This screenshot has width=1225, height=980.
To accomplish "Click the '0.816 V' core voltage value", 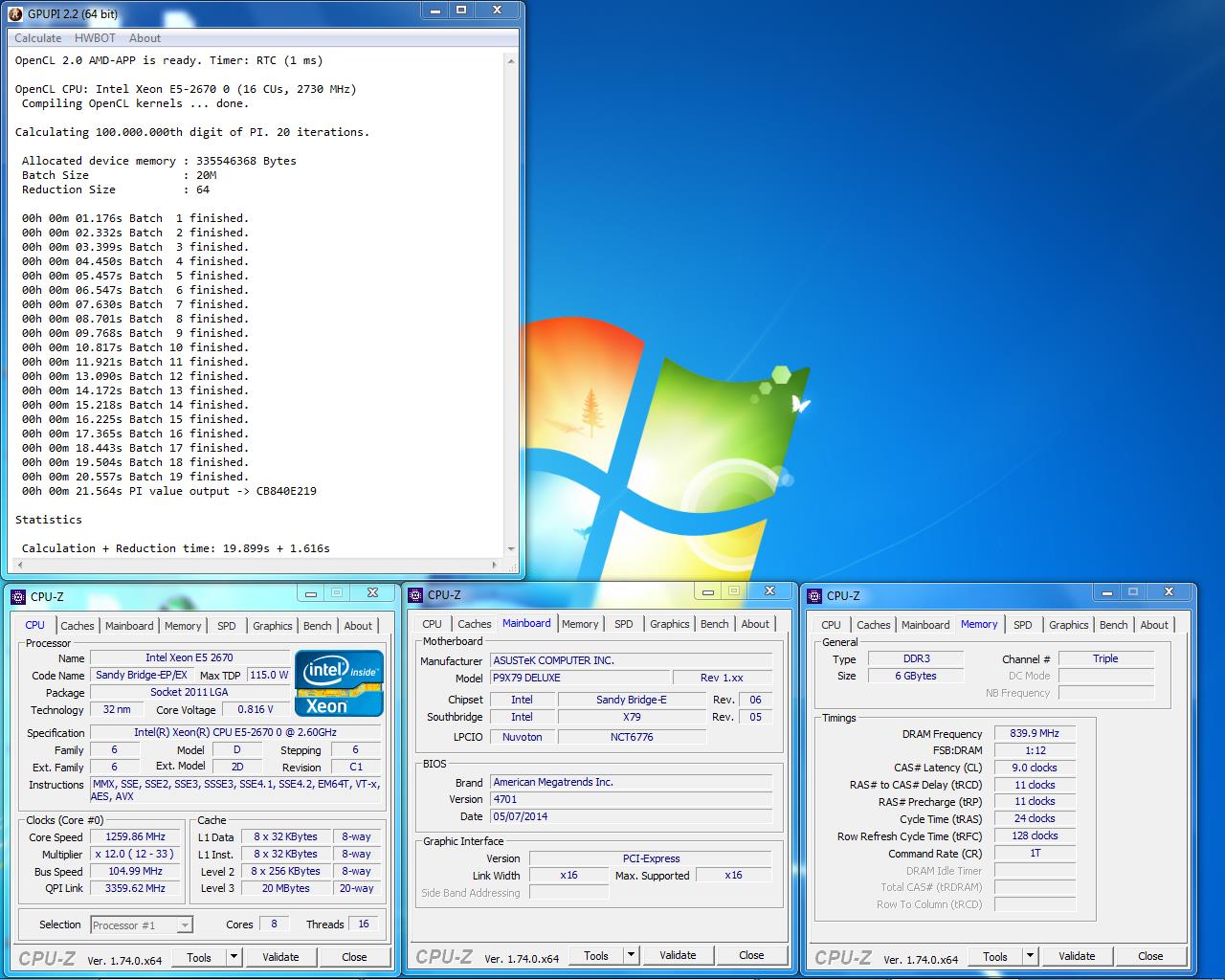I will [x=256, y=710].
